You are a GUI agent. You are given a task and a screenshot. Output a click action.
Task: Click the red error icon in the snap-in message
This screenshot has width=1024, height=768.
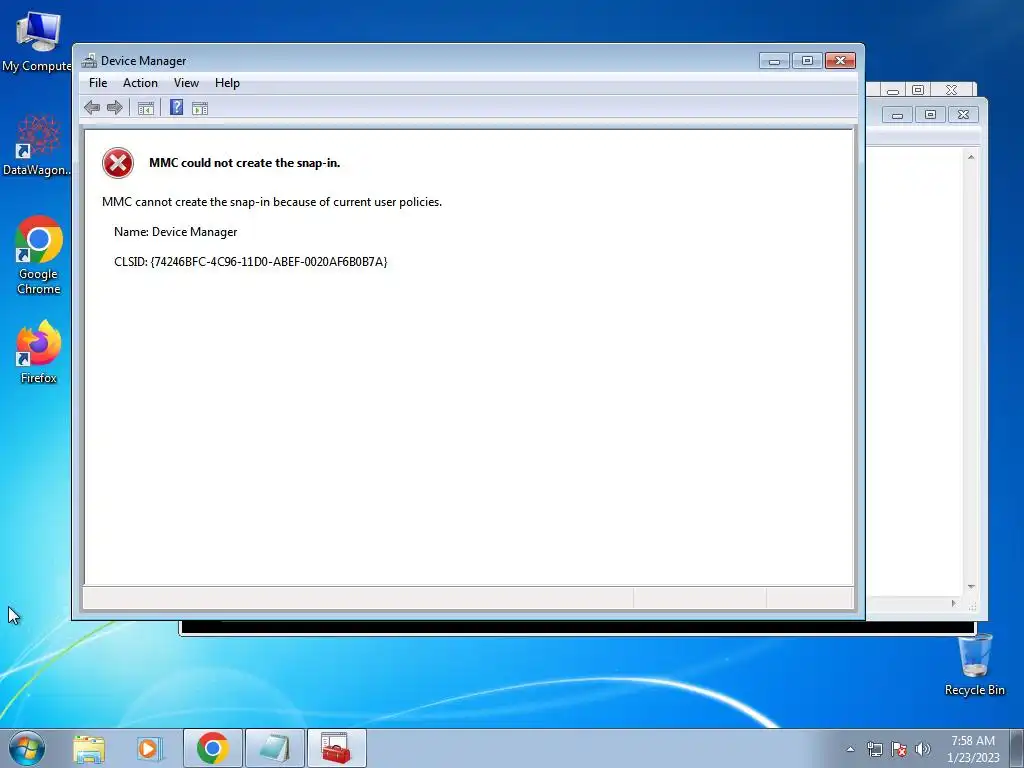click(118, 163)
